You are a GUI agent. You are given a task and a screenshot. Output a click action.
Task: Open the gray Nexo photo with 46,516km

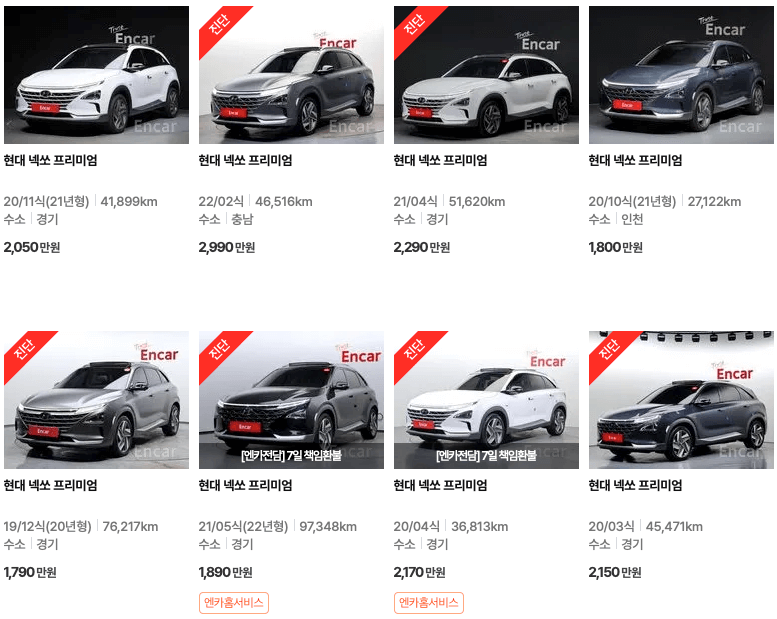coord(291,75)
